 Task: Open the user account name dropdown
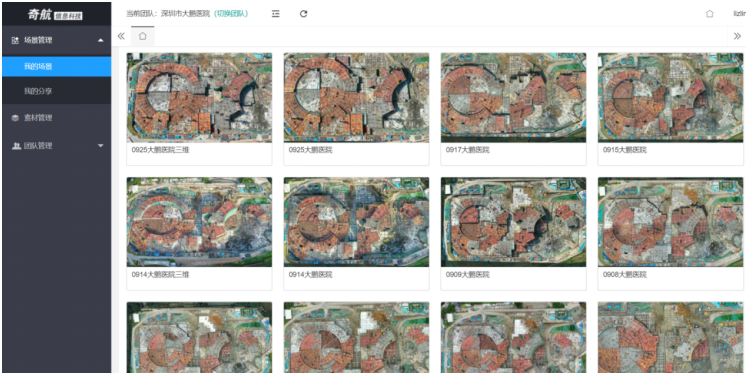click(x=739, y=14)
